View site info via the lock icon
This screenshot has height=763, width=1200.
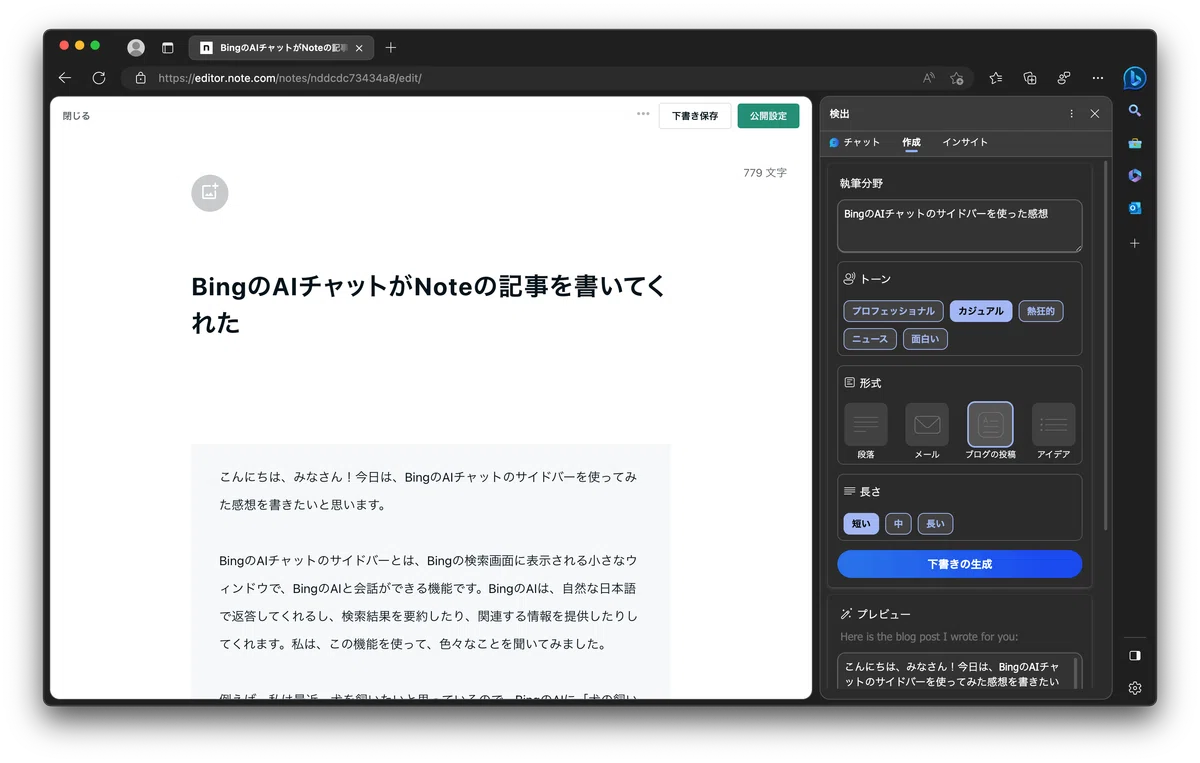click(x=140, y=78)
